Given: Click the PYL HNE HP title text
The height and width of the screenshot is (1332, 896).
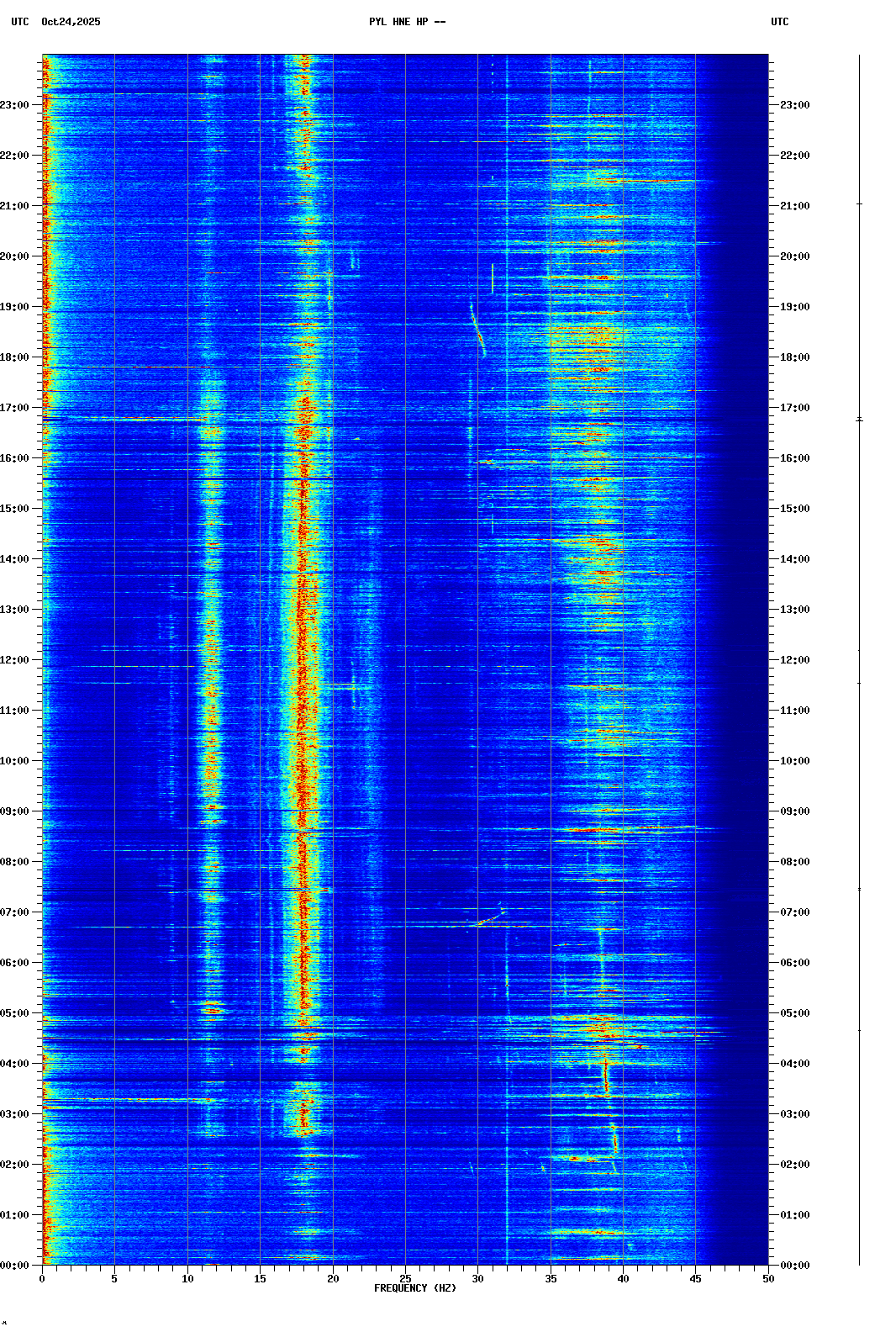Looking at the screenshot, I should pyautogui.click(x=407, y=22).
